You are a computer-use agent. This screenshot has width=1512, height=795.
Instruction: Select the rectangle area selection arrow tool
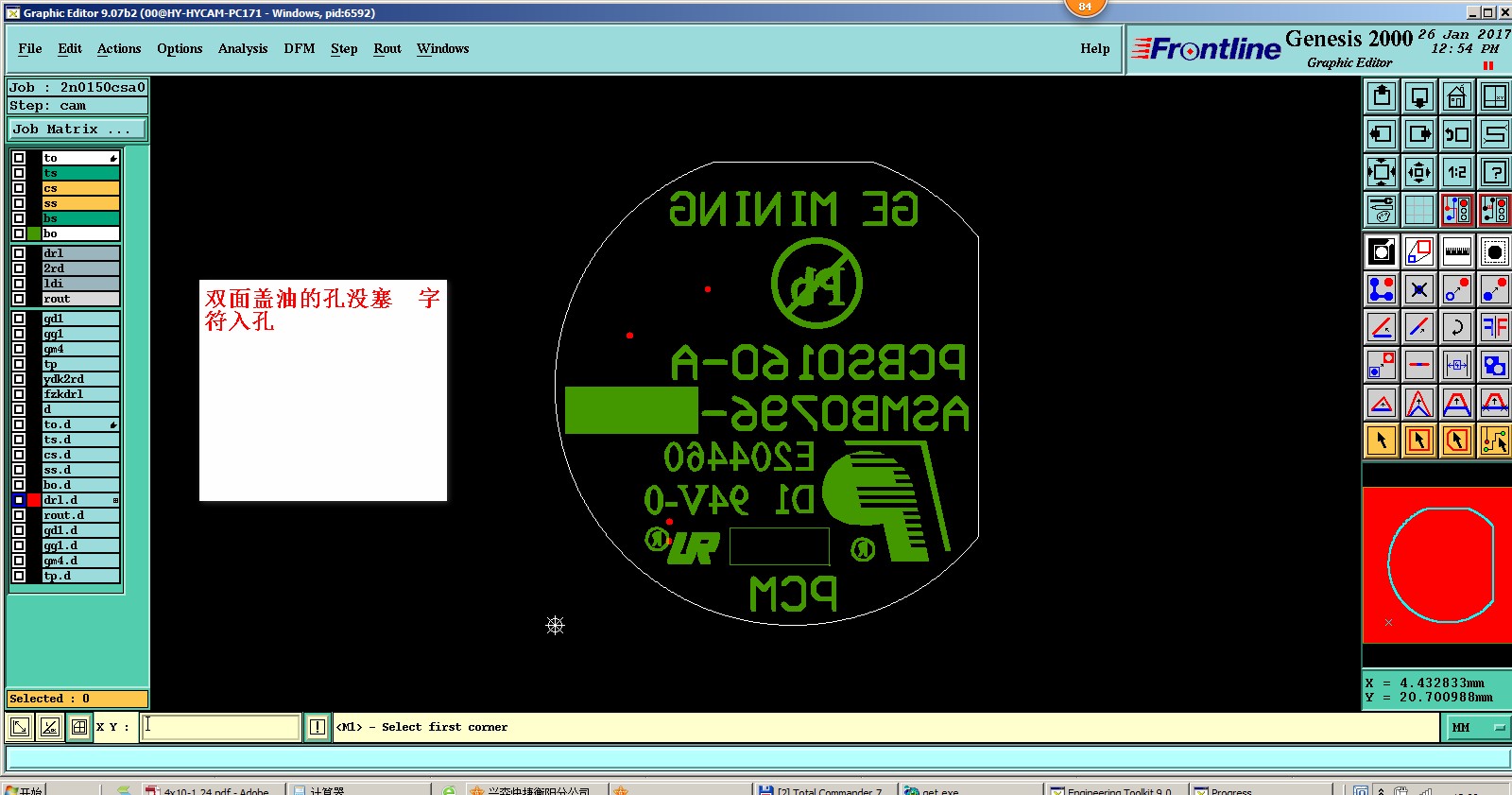click(1419, 441)
